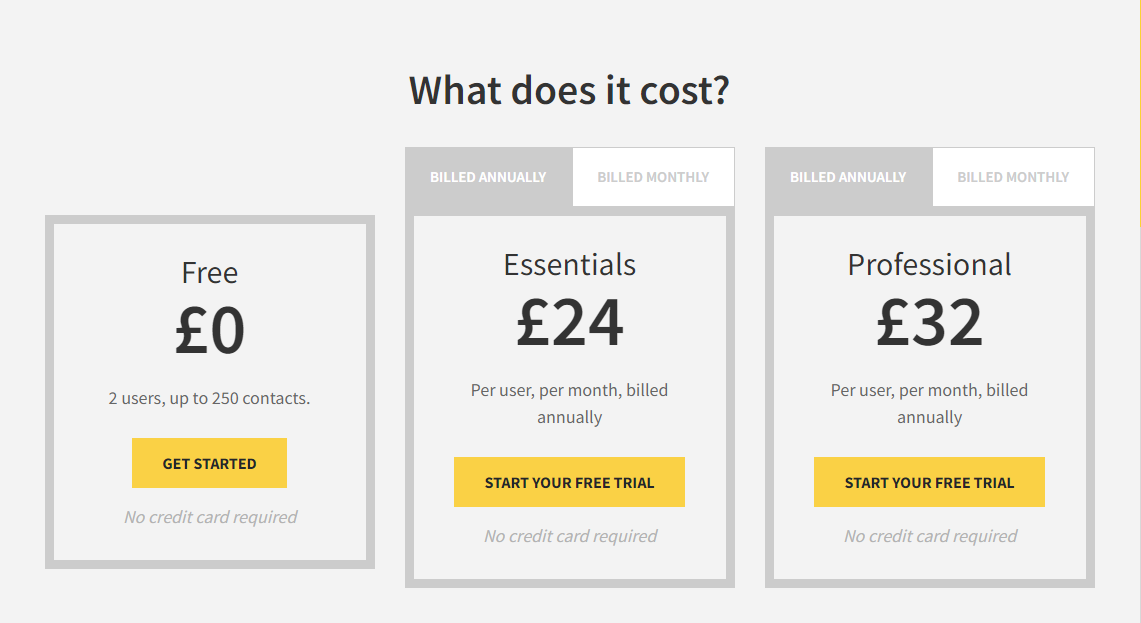Click the £24 Essentials price
The width and height of the screenshot is (1141, 623).
coord(569,323)
